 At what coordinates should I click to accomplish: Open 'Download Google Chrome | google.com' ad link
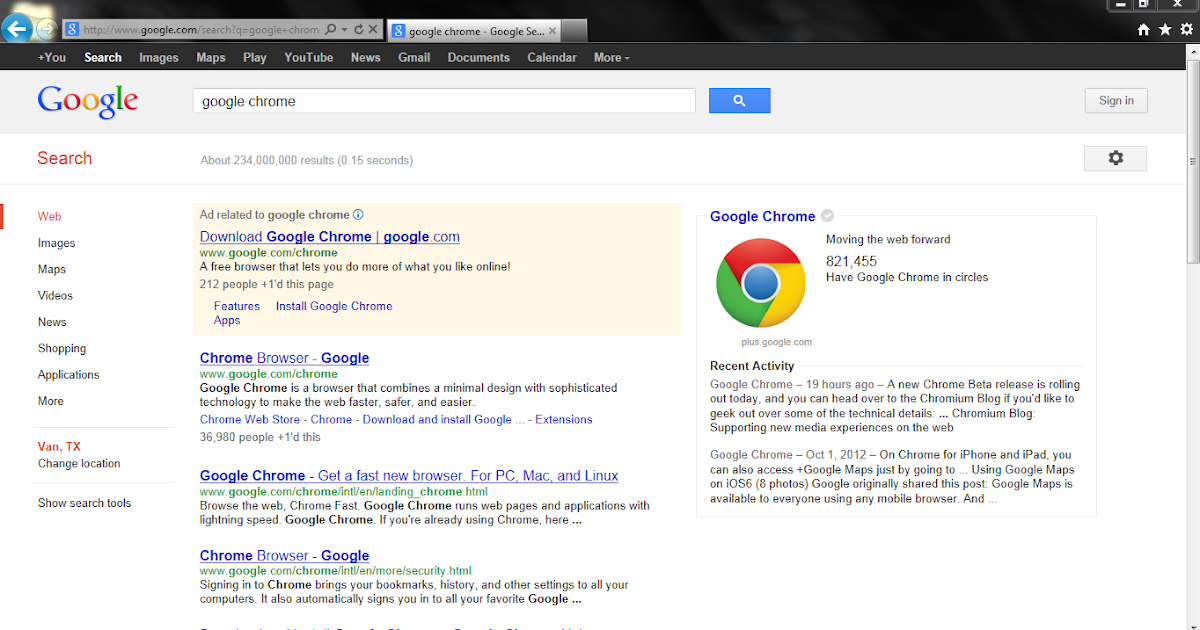330,237
